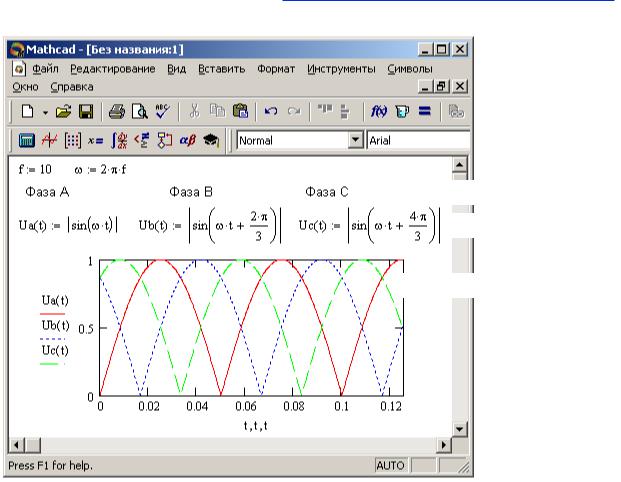Viewport: 621px width, 482px height.
Task: Click the component insert icon at toolbar end
Action: (456, 112)
